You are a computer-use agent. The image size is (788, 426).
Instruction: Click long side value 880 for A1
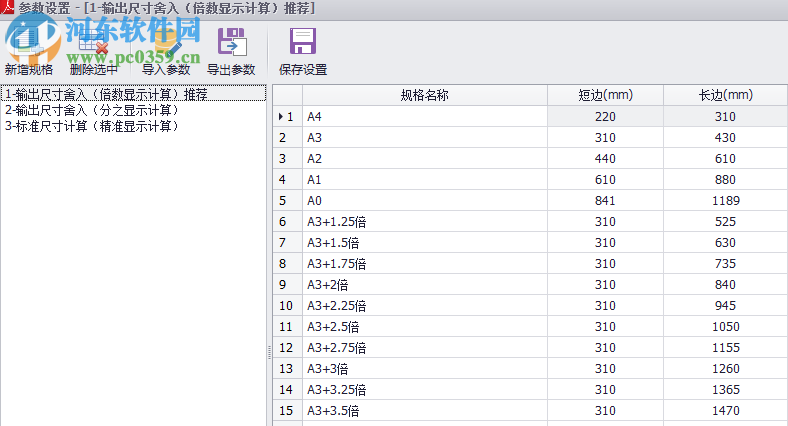pos(726,179)
